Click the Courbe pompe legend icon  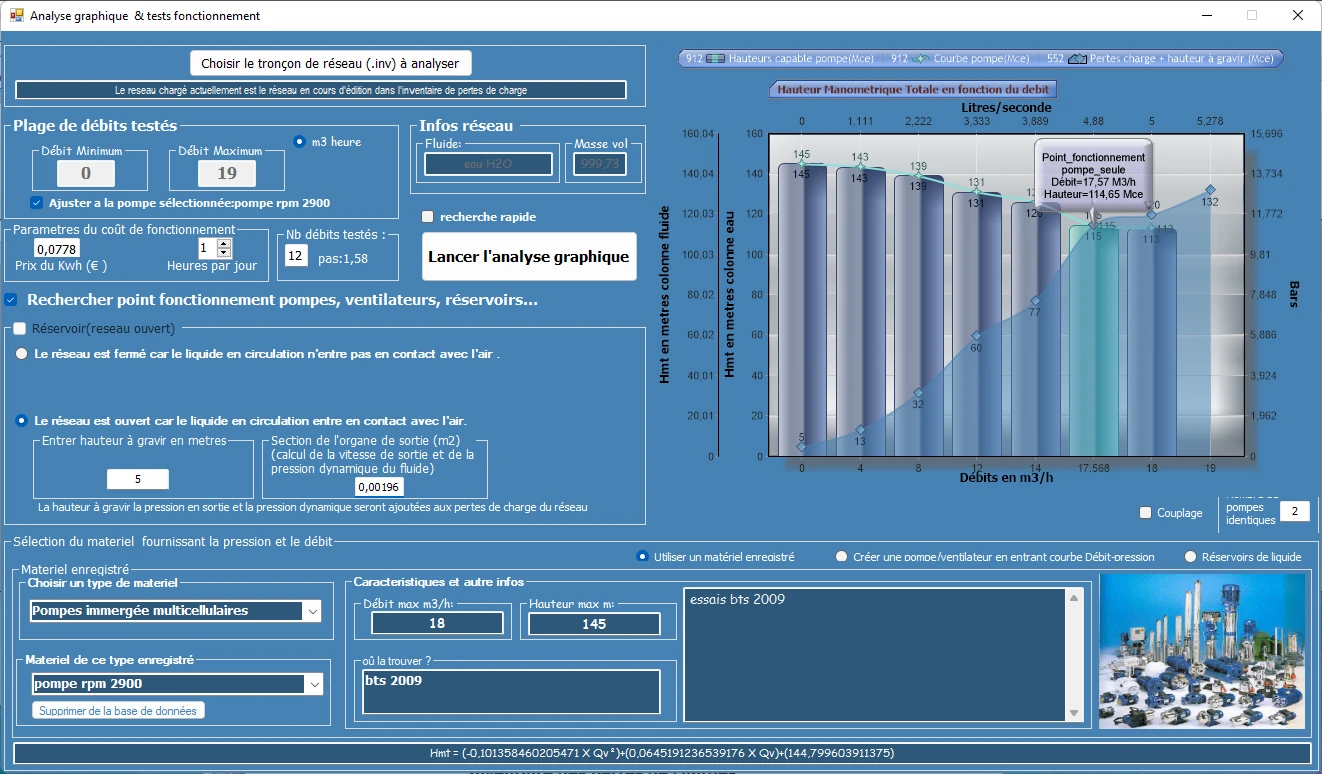pyautogui.click(x=921, y=59)
